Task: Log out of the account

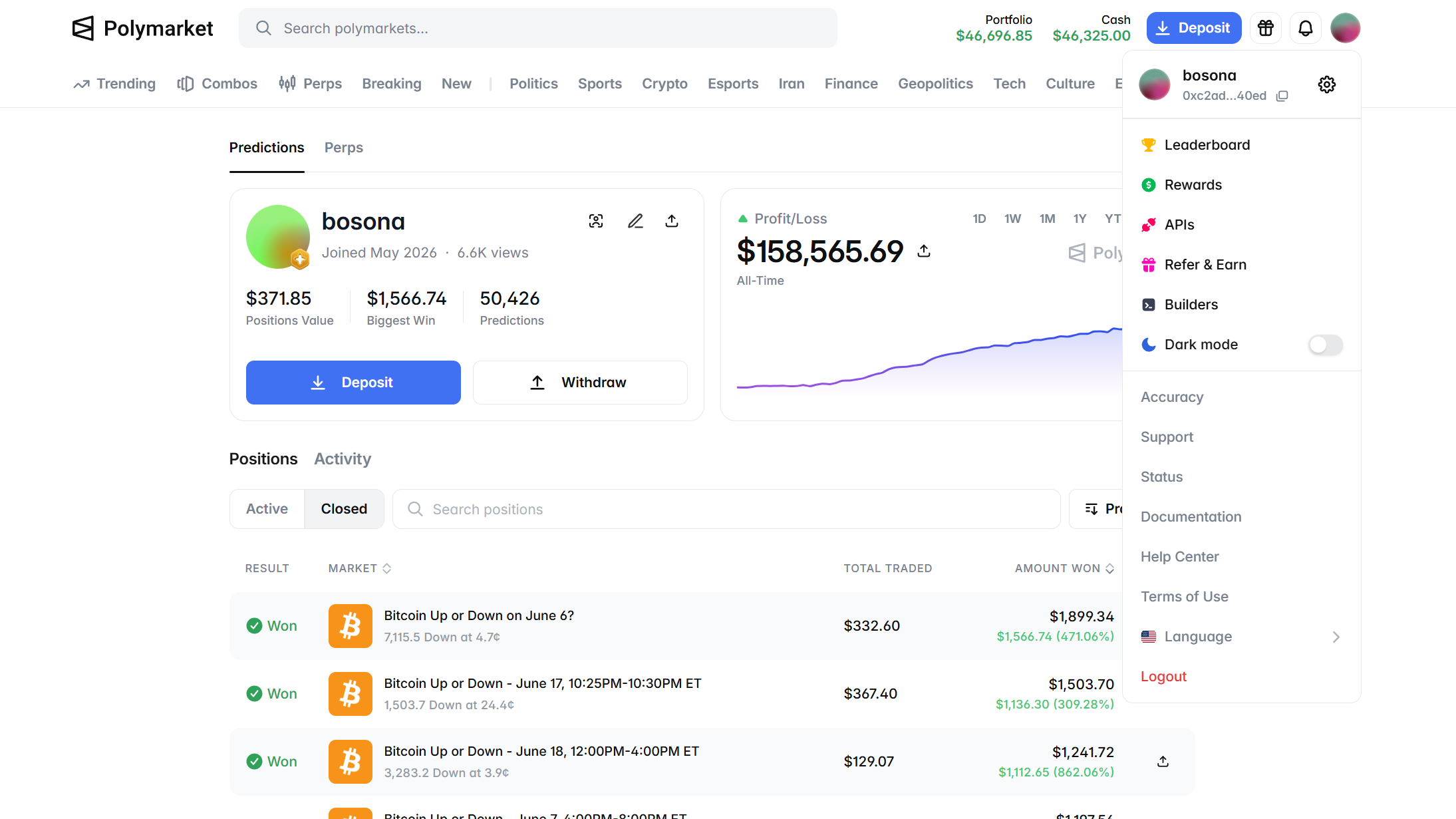Action: point(1163,677)
